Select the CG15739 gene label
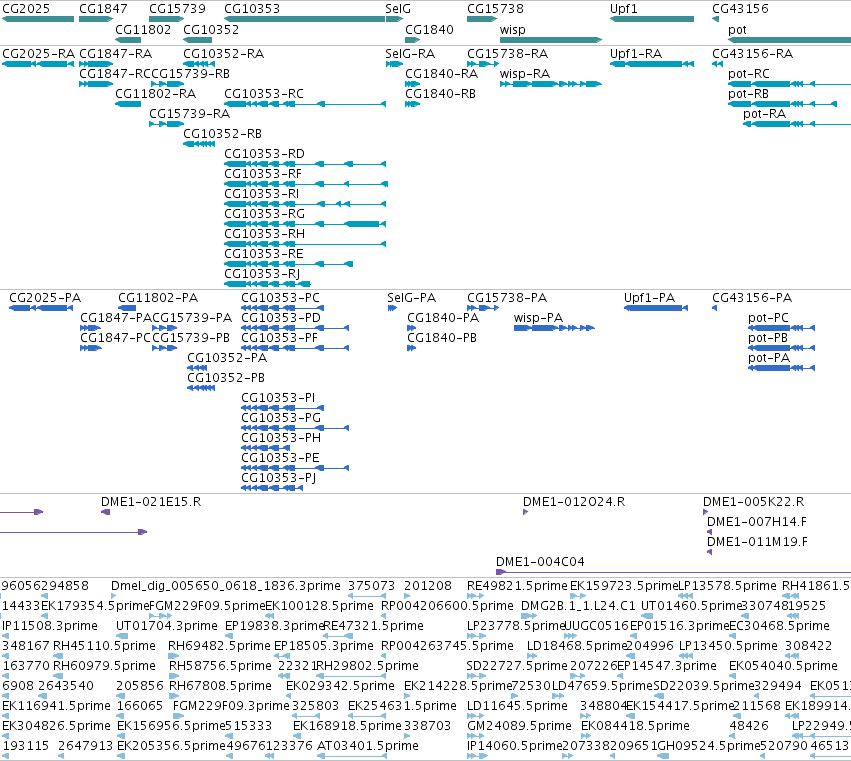This screenshot has height=761, width=851. (x=177, y=9)
